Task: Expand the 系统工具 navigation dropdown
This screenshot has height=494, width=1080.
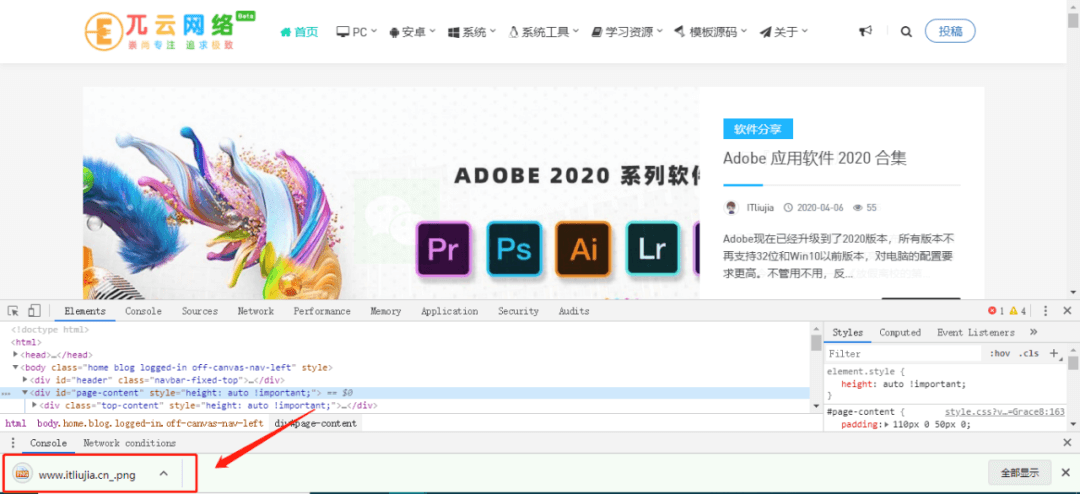Action: point(544,32)
